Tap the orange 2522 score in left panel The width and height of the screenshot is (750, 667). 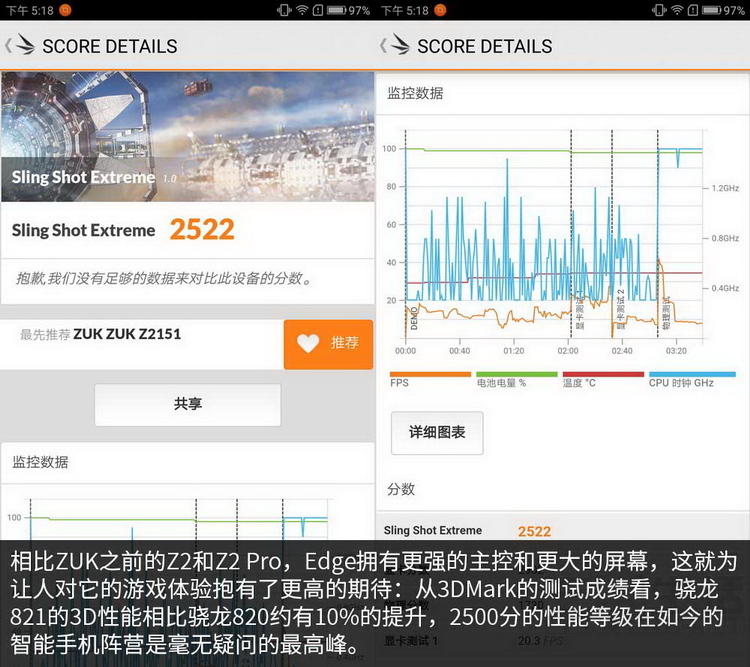202,230
